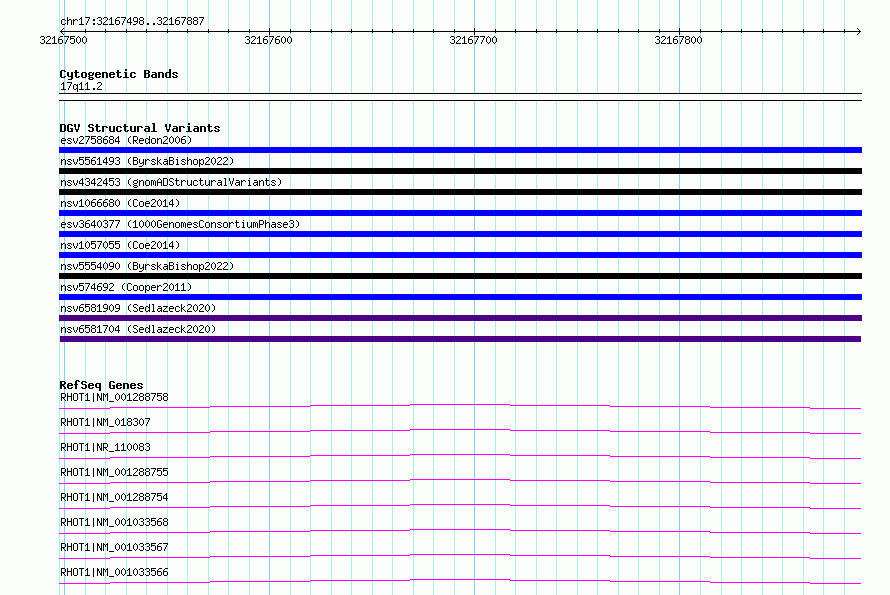This screenshot has width=890, height=595.
Task: Click the 32167500 ruler coordinate label
Action: point(64,40)
